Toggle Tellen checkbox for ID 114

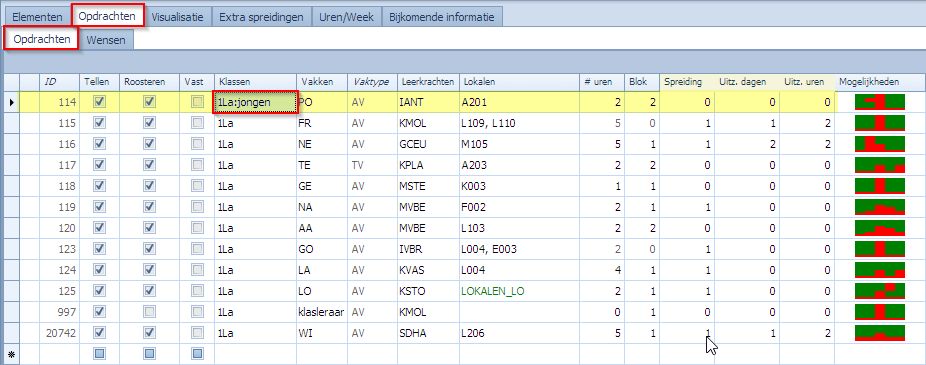coord(99,102)
